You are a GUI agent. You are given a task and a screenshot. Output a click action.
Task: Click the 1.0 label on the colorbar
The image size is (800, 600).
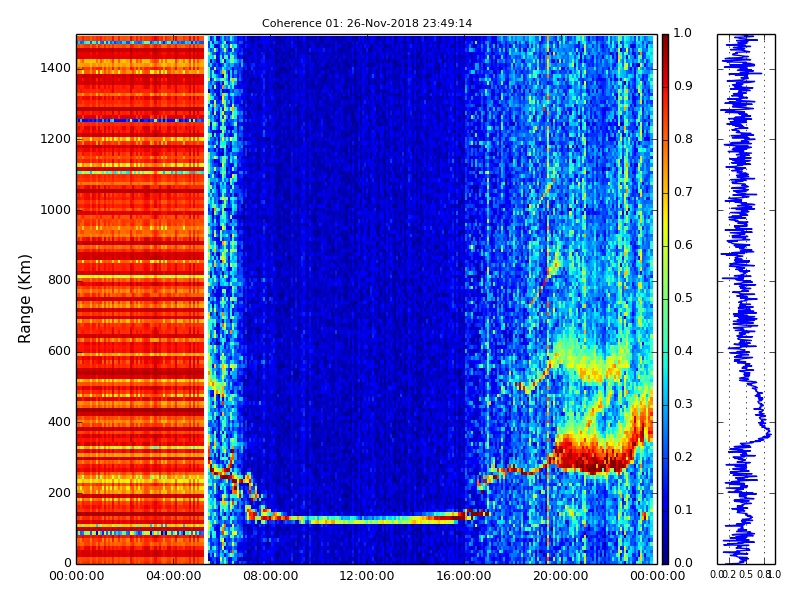click(683, 33)
